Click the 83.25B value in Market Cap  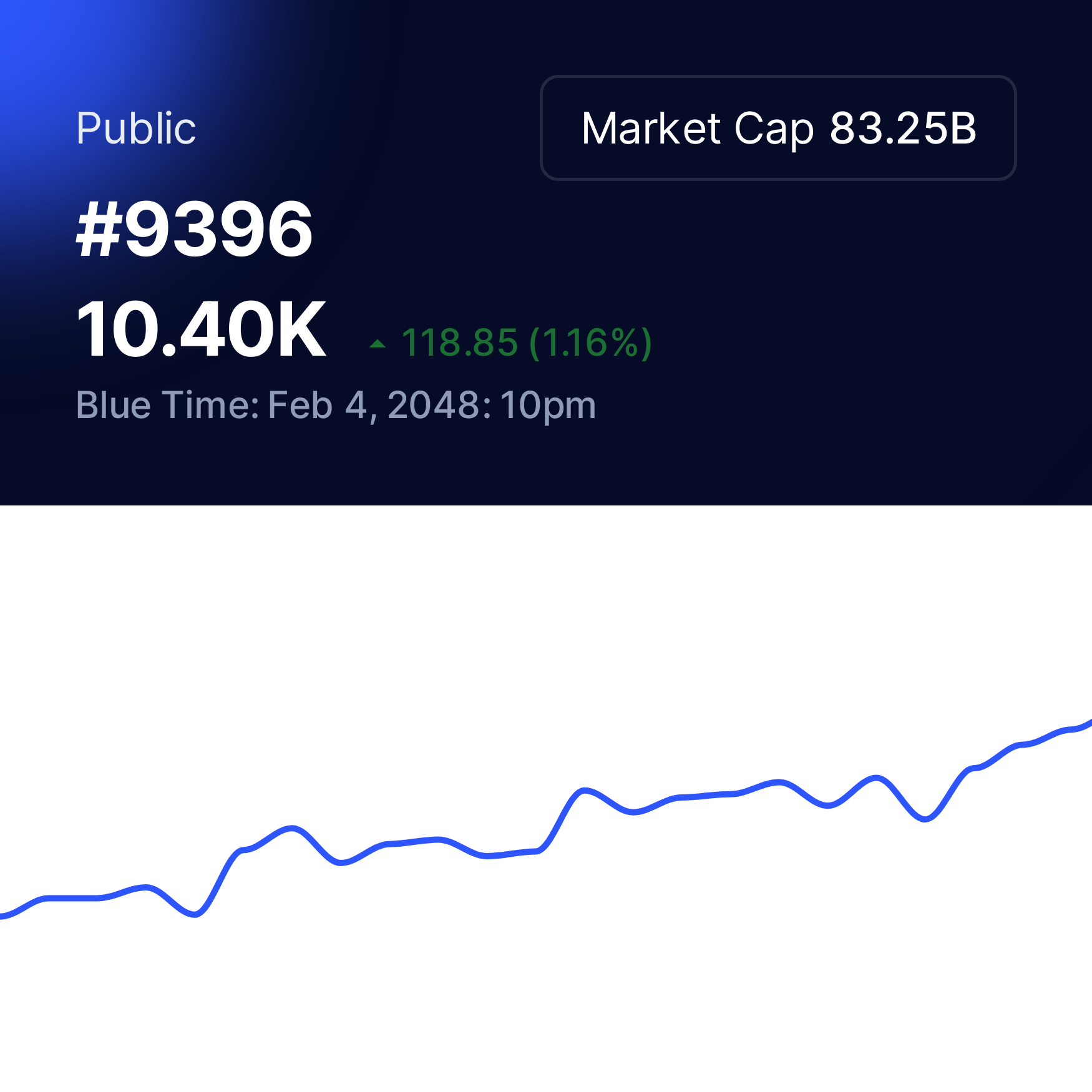coord(903,129)
